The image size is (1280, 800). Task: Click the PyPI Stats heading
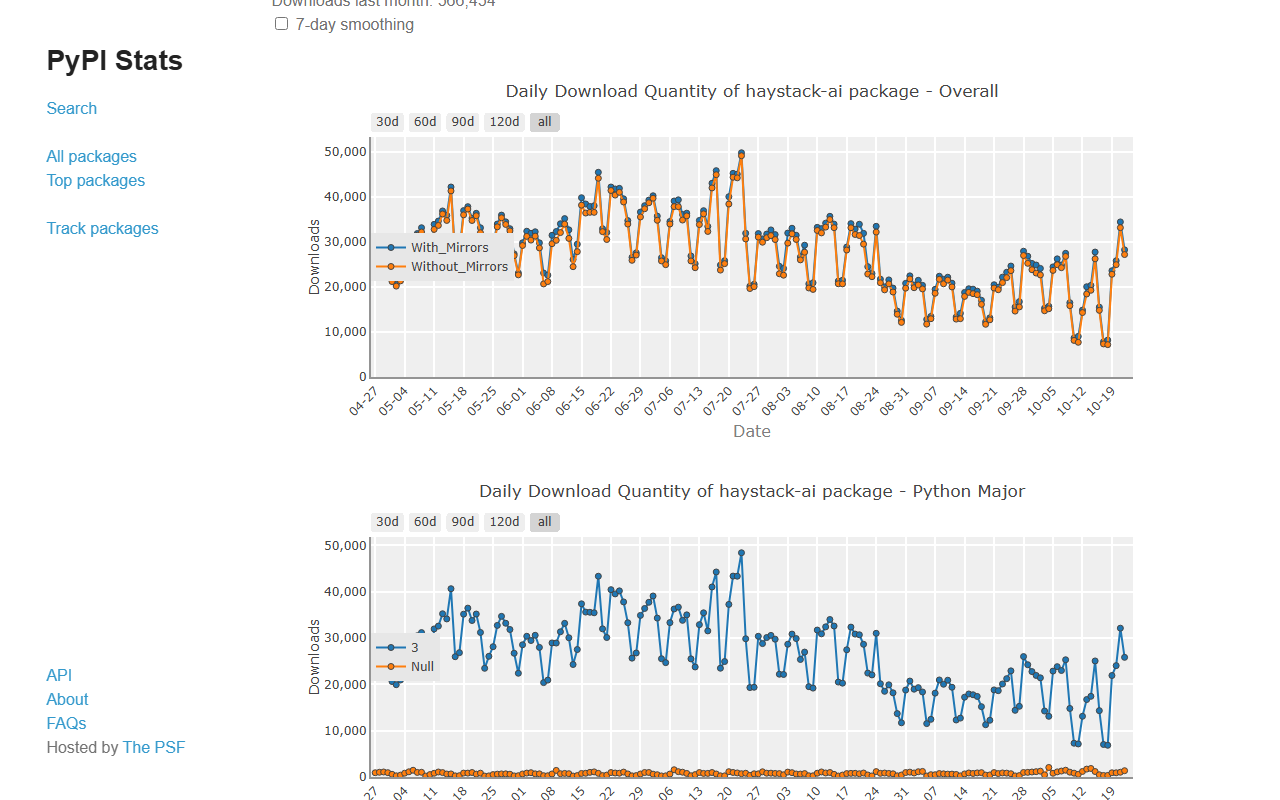[115, 61]
